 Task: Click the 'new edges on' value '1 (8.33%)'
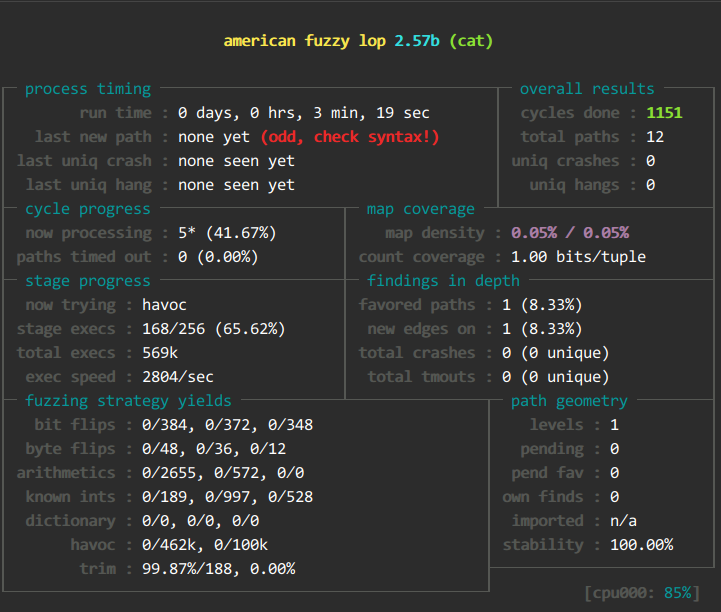(x=542, y=329)
